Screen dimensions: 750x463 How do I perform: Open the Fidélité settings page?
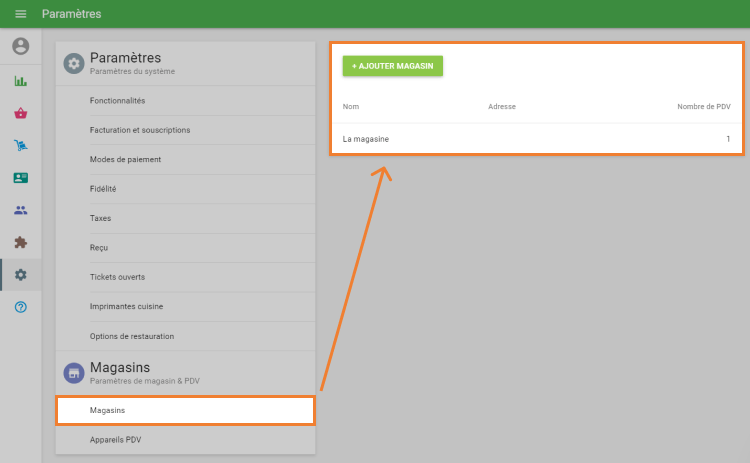tap(105, 189)
